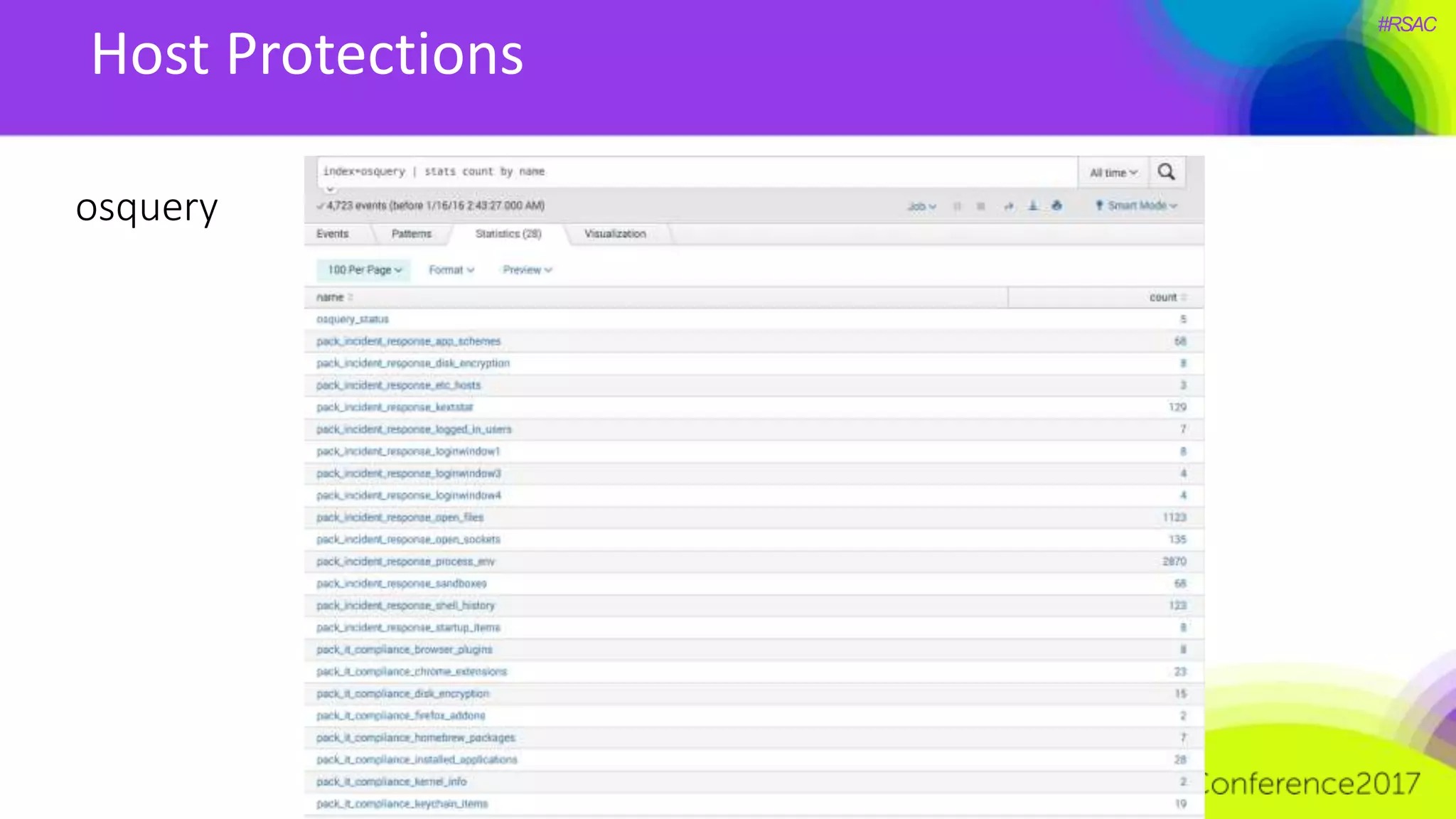This screenshot has width=1456, height=819.
Task: Click pack_incident_response_open_files
Action: click(400, 518)
